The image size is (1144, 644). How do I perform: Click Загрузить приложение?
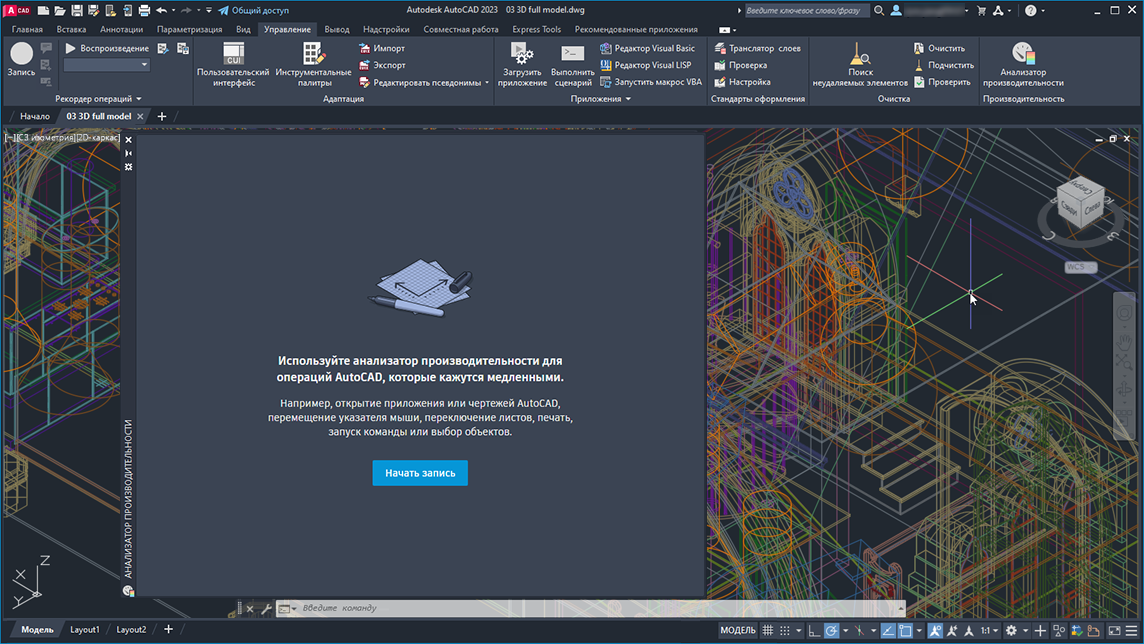coord(522,64)
